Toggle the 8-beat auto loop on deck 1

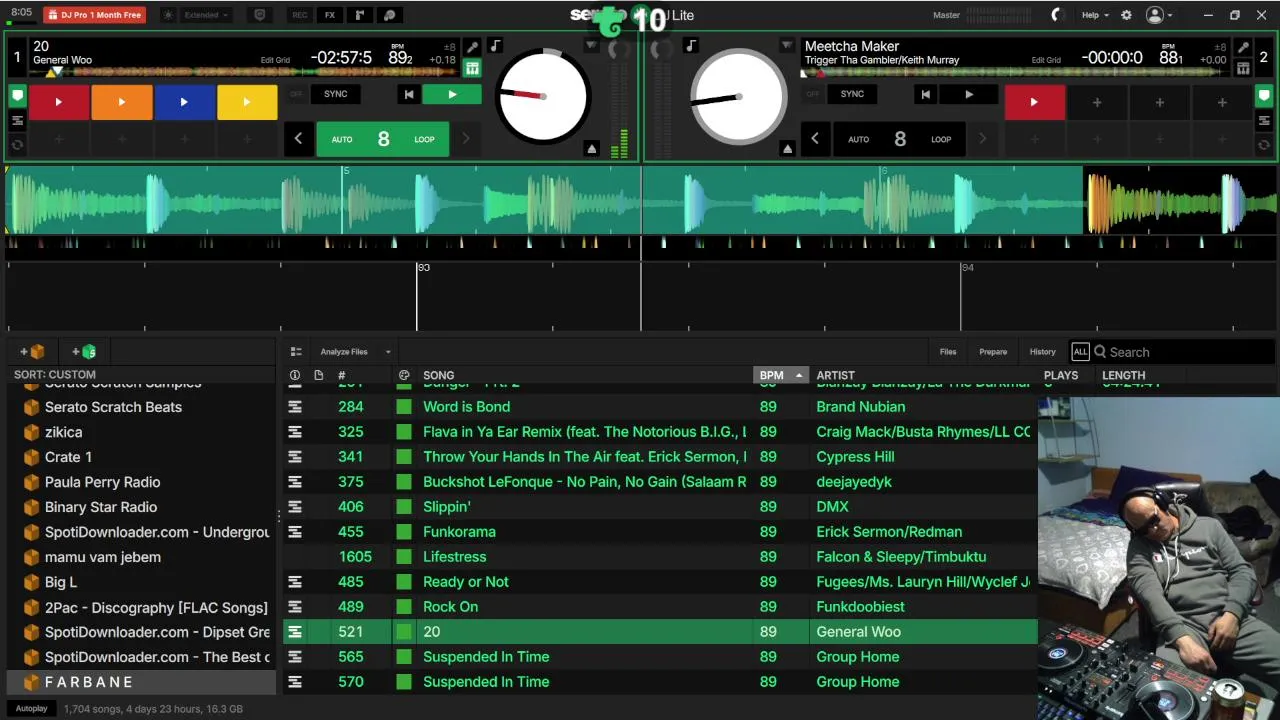383,139
